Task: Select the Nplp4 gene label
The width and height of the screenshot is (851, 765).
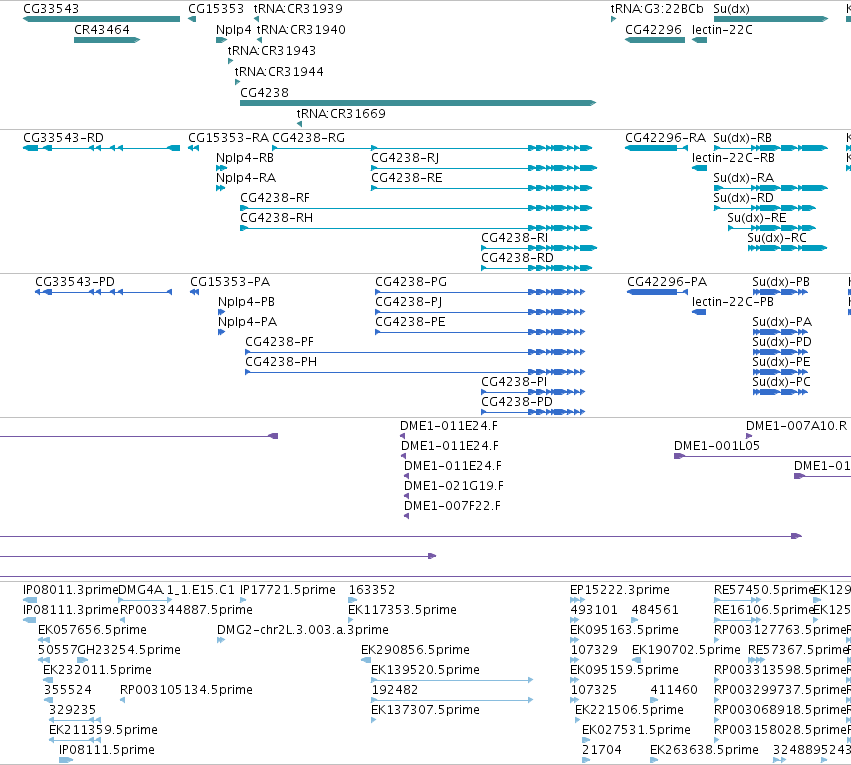Action: coord(233,30)
